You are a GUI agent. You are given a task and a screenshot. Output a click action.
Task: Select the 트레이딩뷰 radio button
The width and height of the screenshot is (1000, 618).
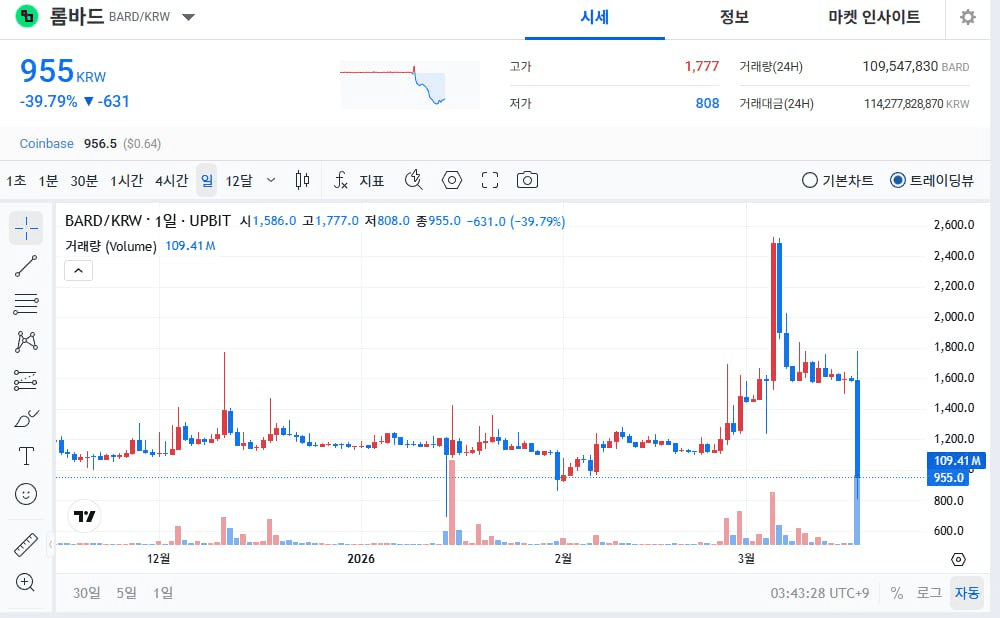click(x=898, y=181)
